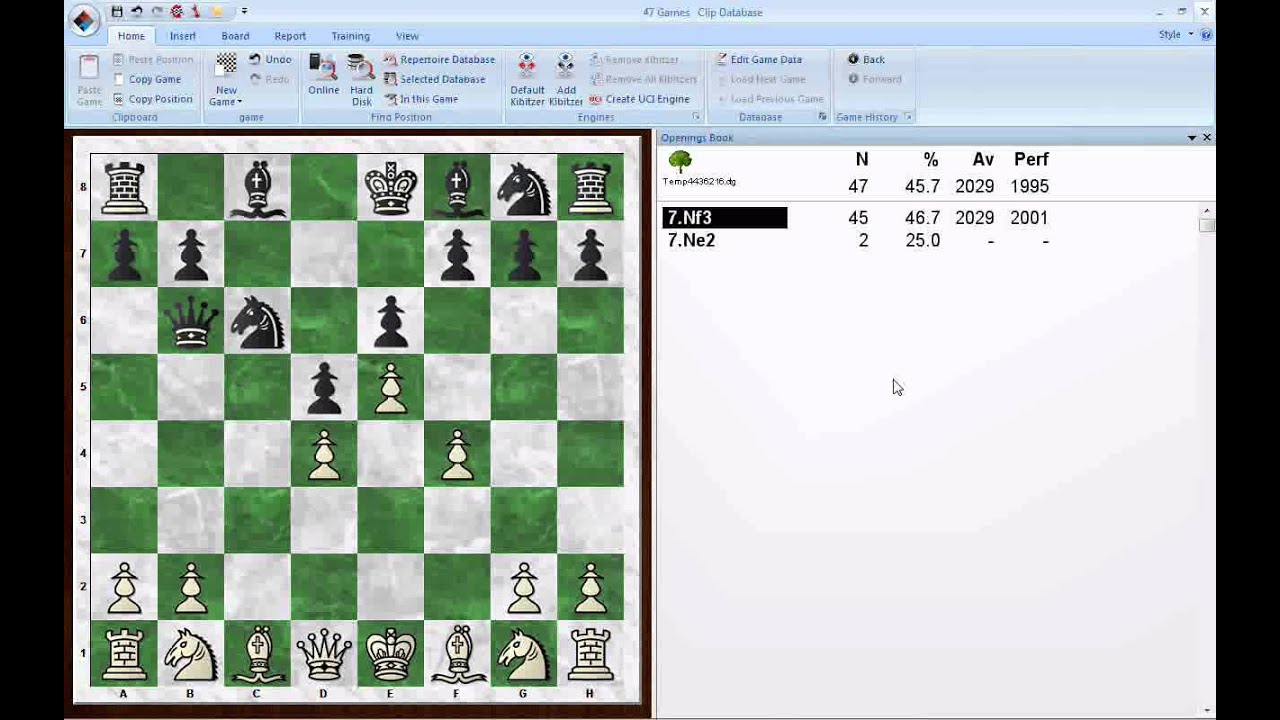Switch to the Training ribbon tab
Image resolution: width=1280 pixels, height=720 pixels.
coord(350,36)
